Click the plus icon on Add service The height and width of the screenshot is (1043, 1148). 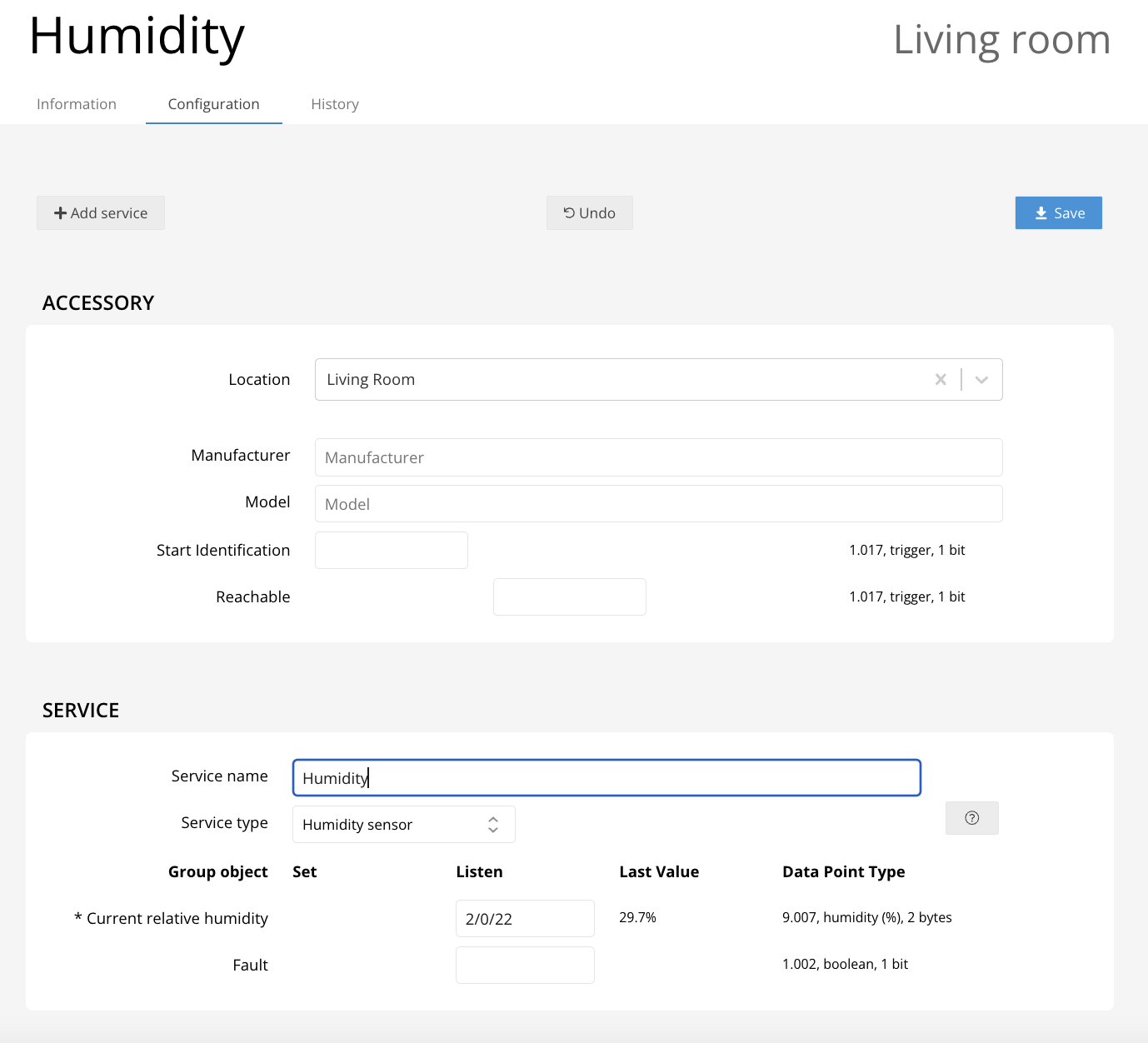coord(60,213)
